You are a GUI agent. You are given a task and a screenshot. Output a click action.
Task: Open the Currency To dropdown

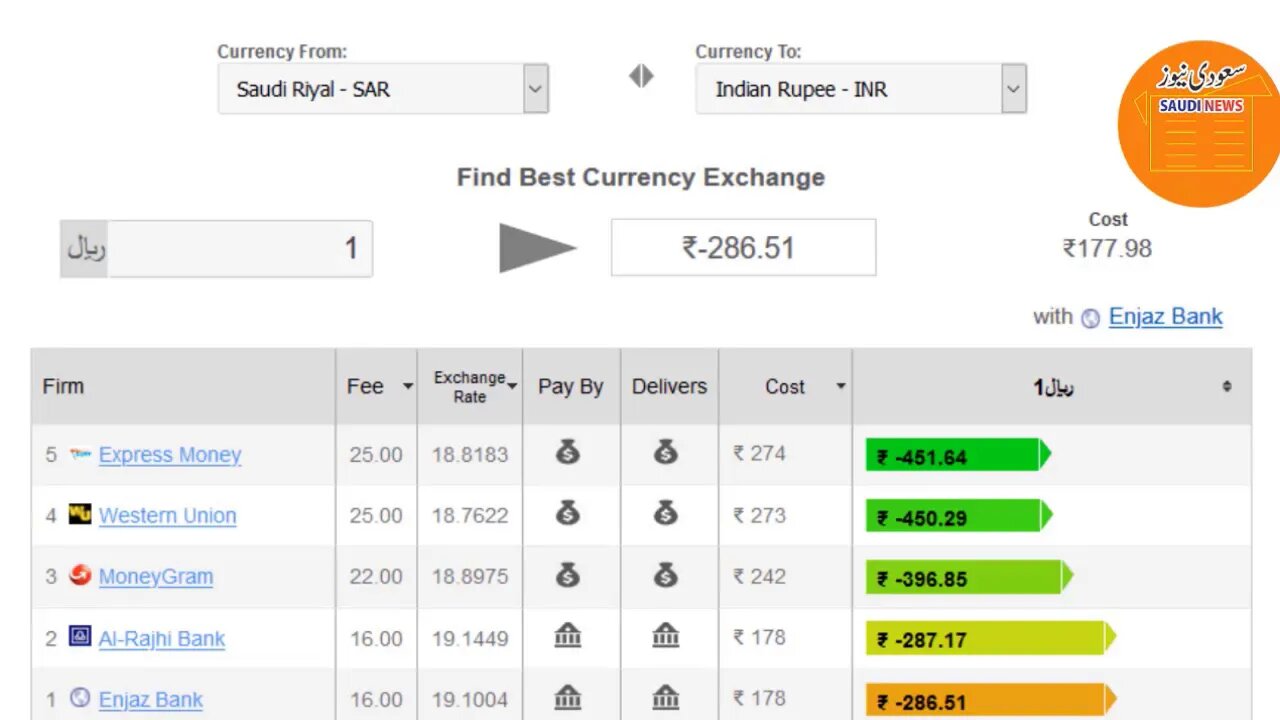[x=861, y=89]
